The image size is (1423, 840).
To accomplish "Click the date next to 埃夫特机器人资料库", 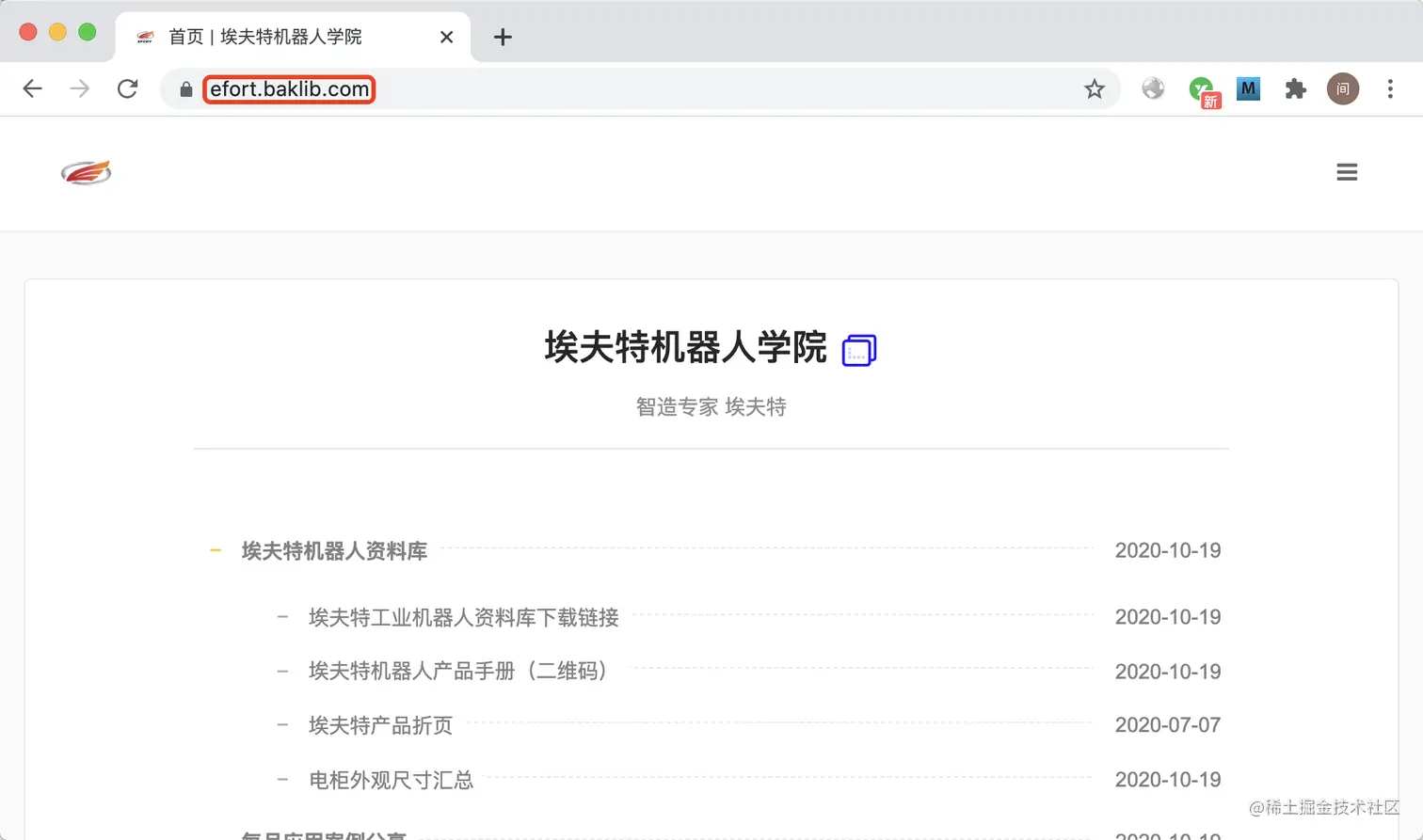I will click(x=1168, y=550).
